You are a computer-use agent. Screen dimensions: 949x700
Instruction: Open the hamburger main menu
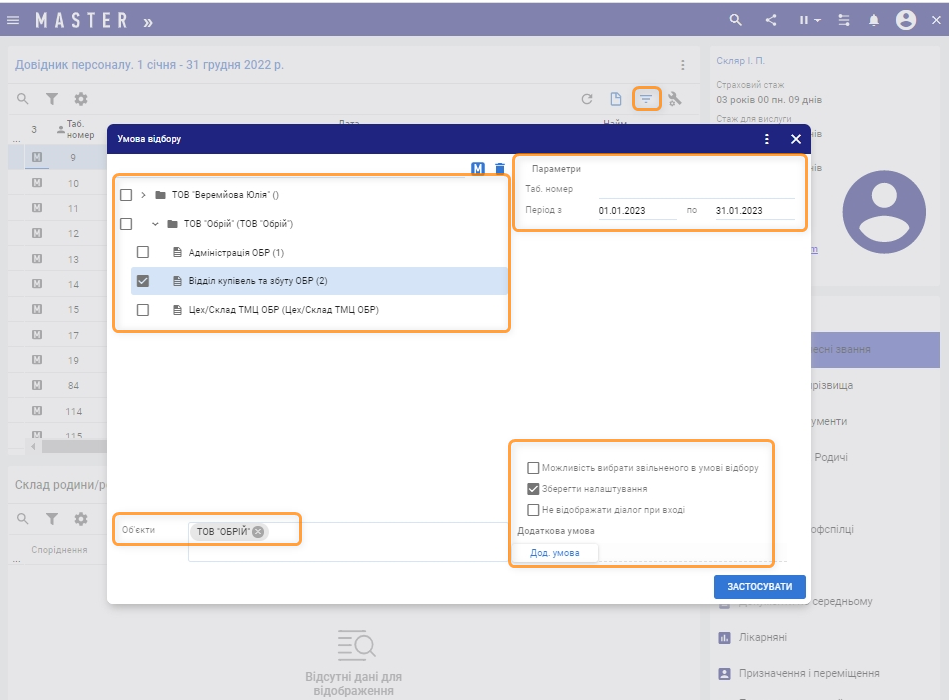pyautogui.click(x=13, y=20)
